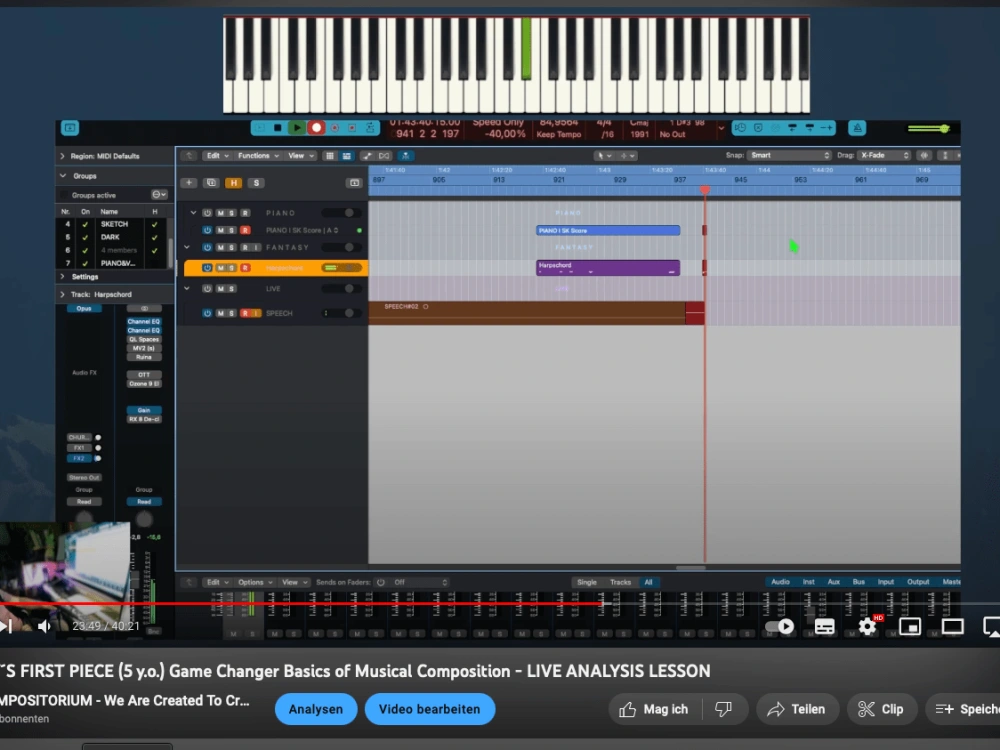Click the Duplicate Track icon
The image size is (1000, 750).
pyautogui.click(x=211, y=183)
